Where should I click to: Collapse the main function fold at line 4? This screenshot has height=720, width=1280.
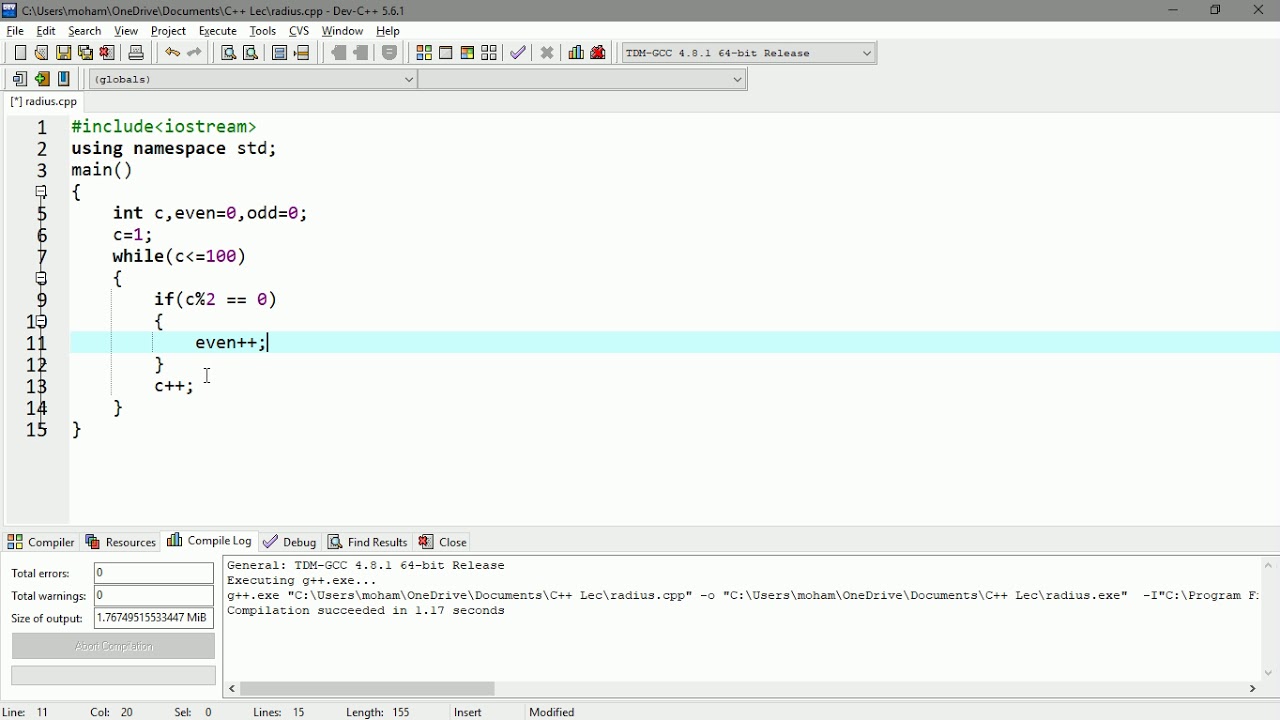pyautogui.click(x=42, y=192)
